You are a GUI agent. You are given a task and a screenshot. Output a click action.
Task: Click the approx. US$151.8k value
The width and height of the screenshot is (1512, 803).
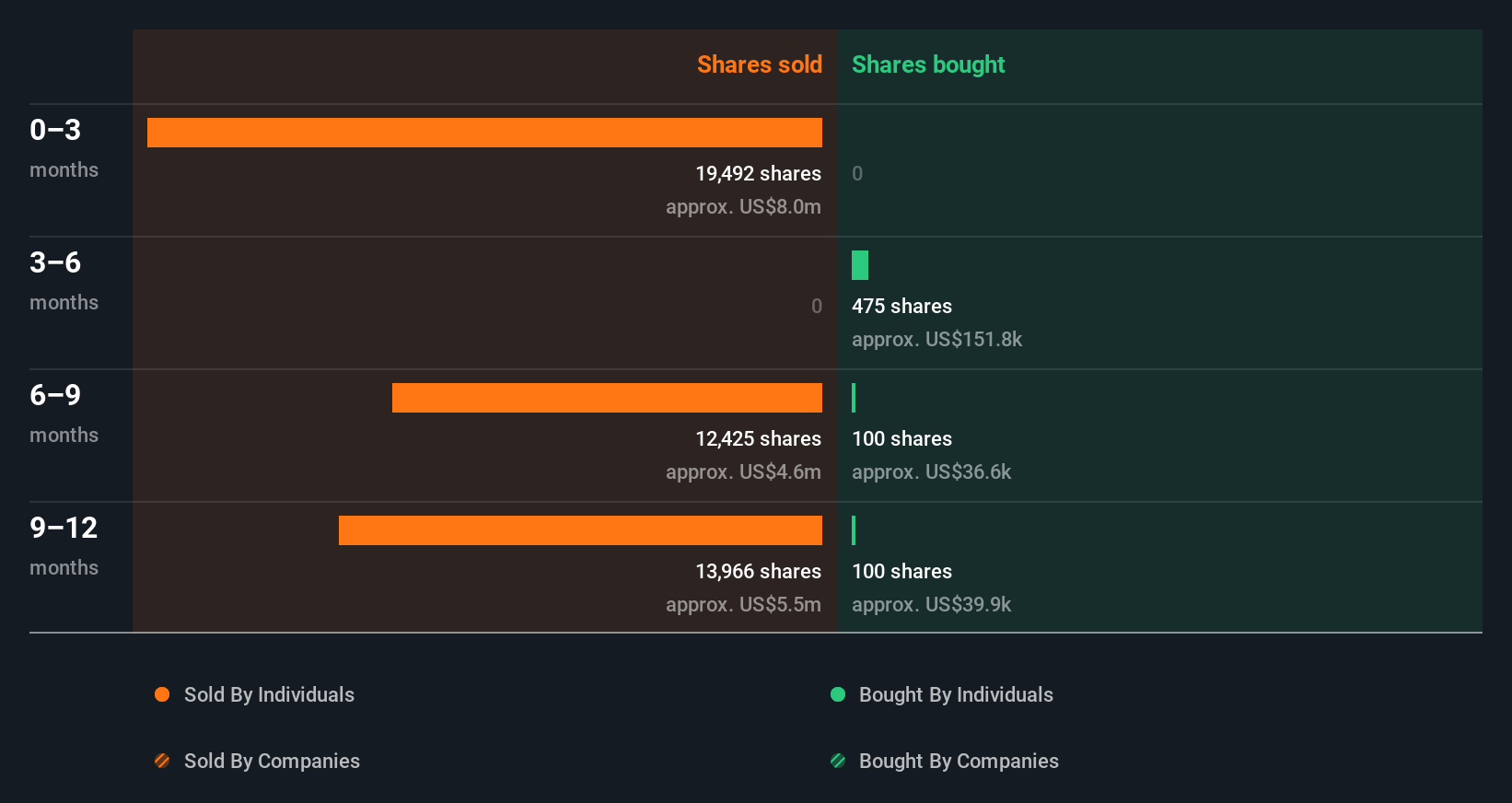tap(936, 339)
